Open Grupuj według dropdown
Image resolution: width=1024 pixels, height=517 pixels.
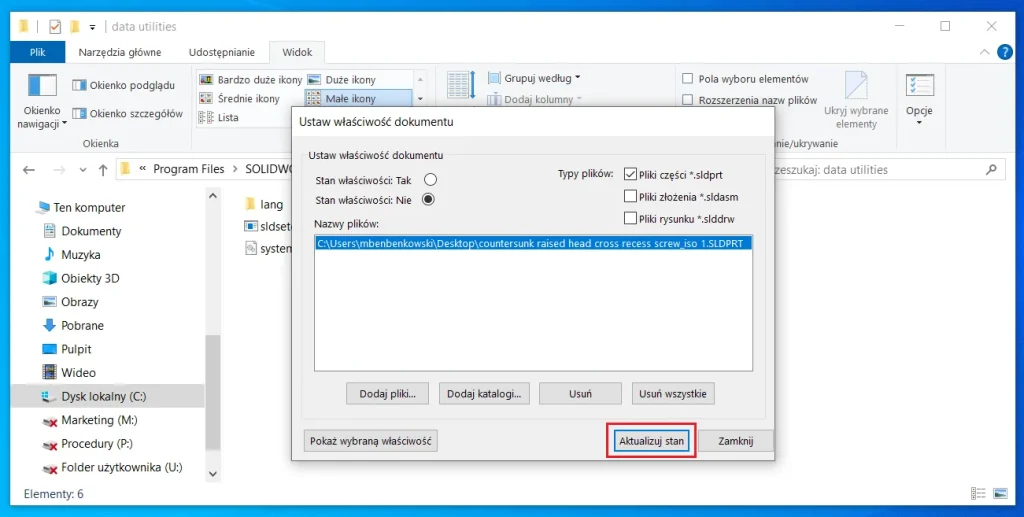point(534,78)
